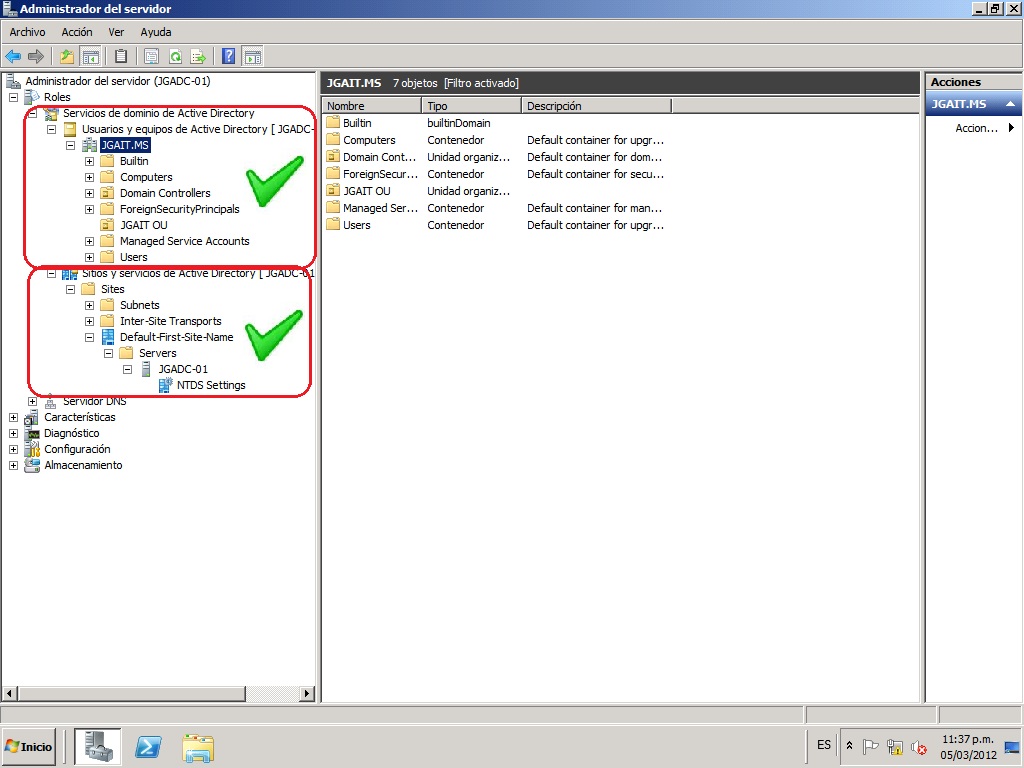
Task: Open the Accion... submenu arrow
Action: 1011,128
